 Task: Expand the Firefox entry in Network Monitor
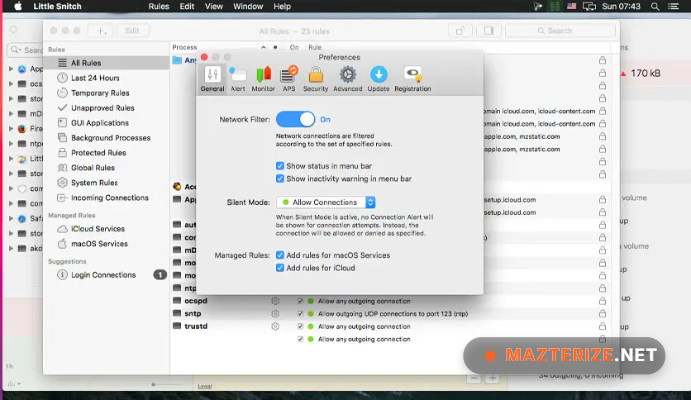coord(11,129)
